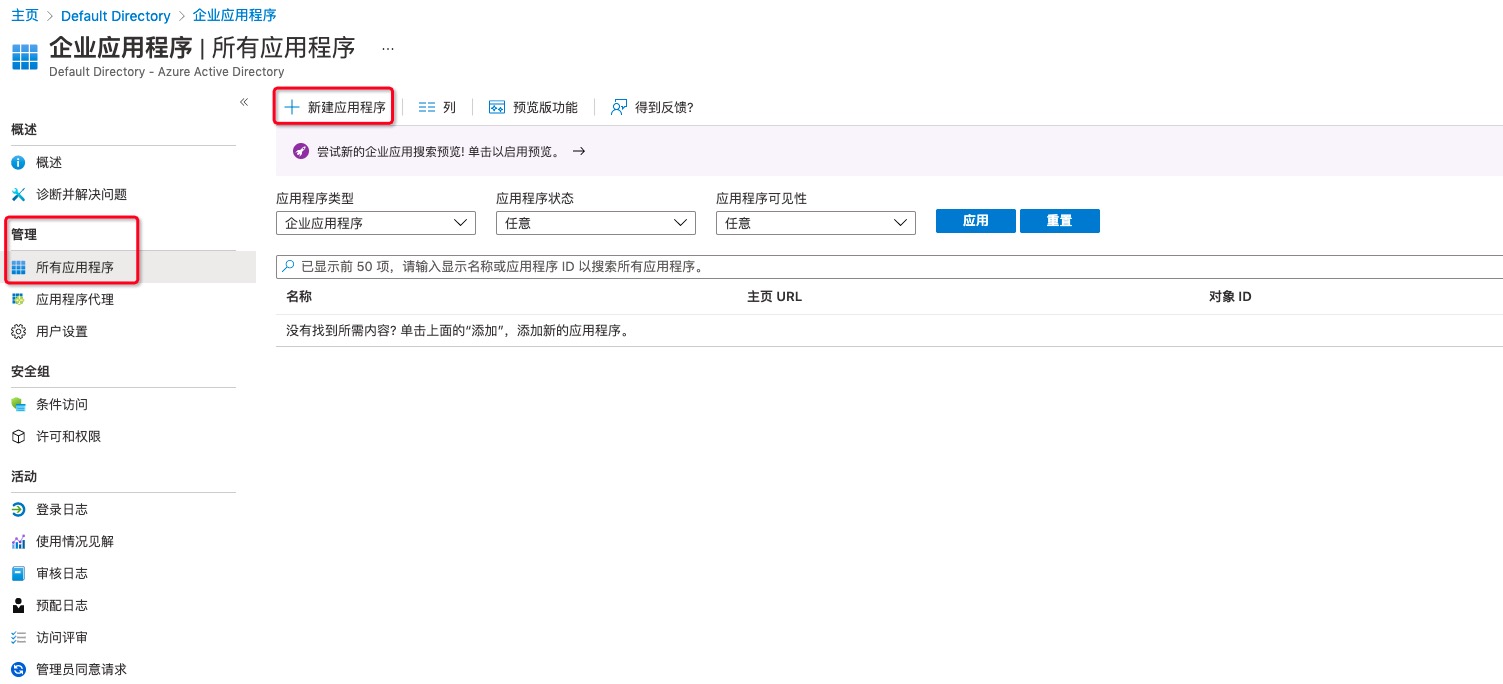Click the 预览版功能 icon
The height and width of the screenshot is (684, 1503).
497,107
